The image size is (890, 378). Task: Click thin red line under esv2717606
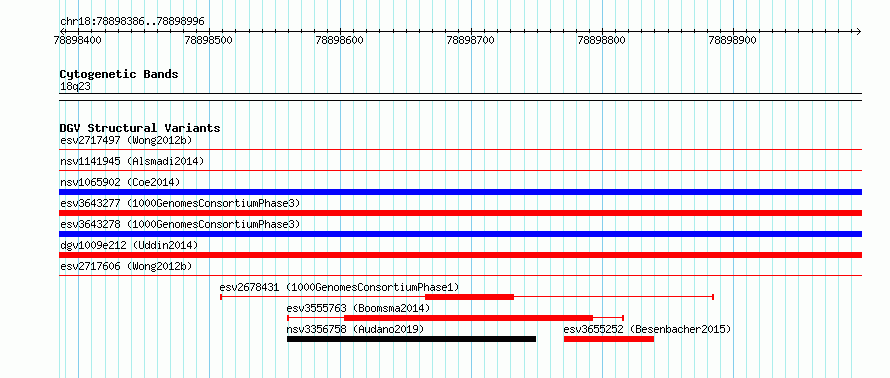pyautogui.click(x=461, y=276)
